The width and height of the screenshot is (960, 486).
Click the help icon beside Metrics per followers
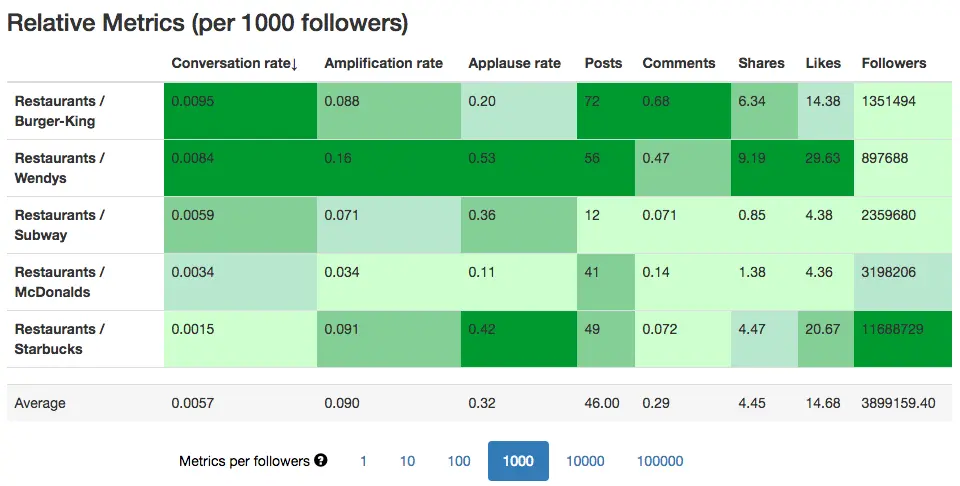(321, 461)
